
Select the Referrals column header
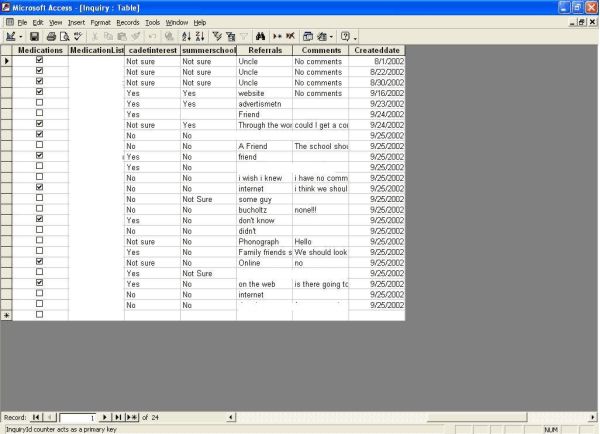265,50
